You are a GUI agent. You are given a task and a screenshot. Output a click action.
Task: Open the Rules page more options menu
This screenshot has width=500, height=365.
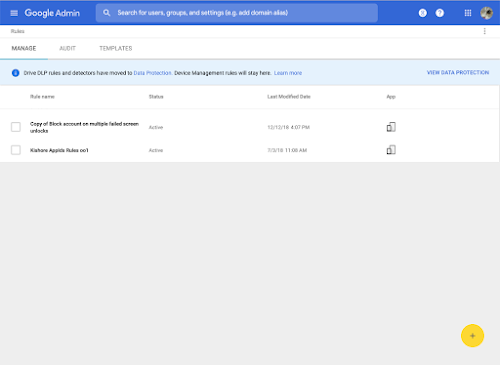(484, 31)
